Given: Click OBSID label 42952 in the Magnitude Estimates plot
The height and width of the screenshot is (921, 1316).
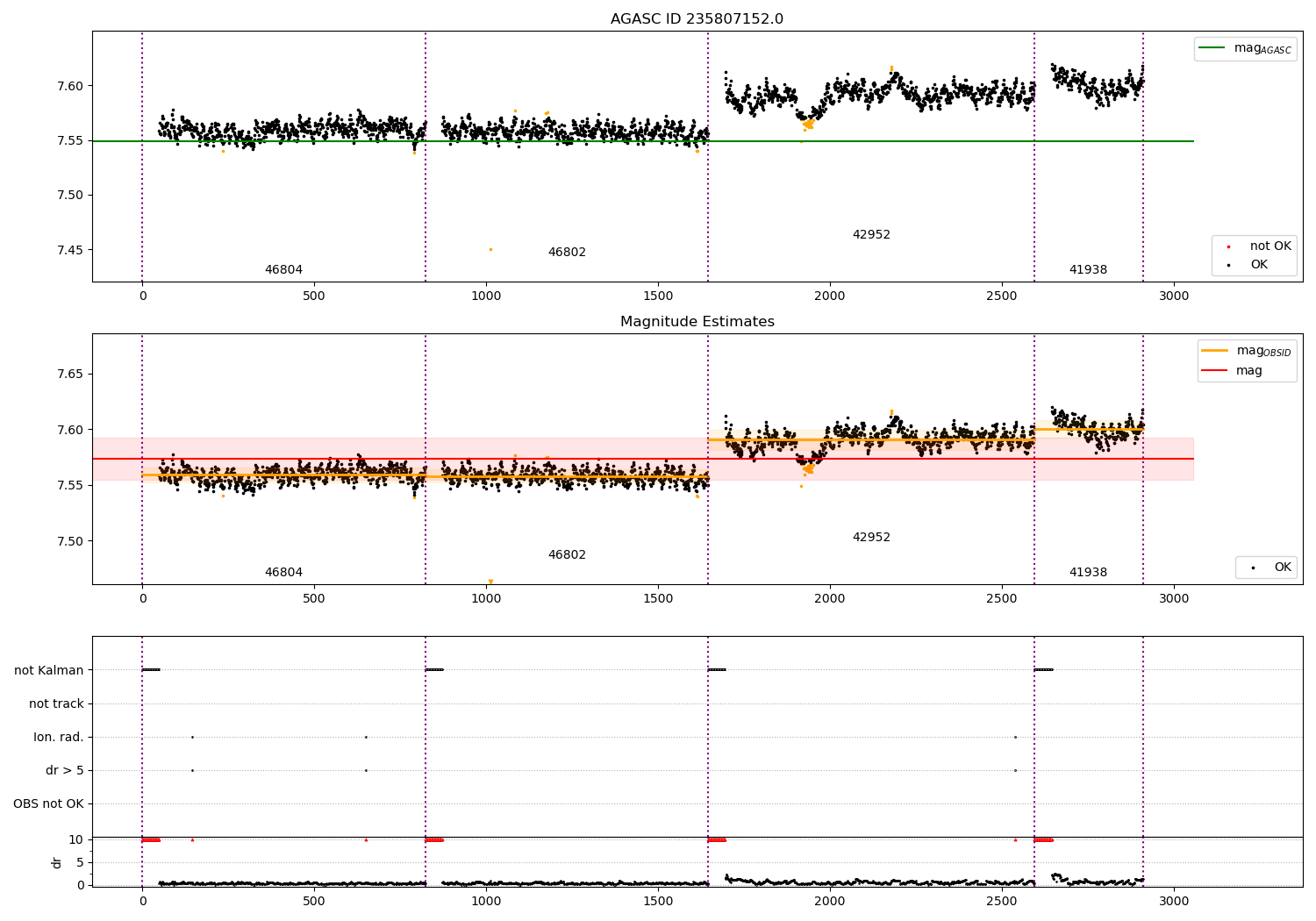Looking at the screenshot, I should [x=871, y=538].
